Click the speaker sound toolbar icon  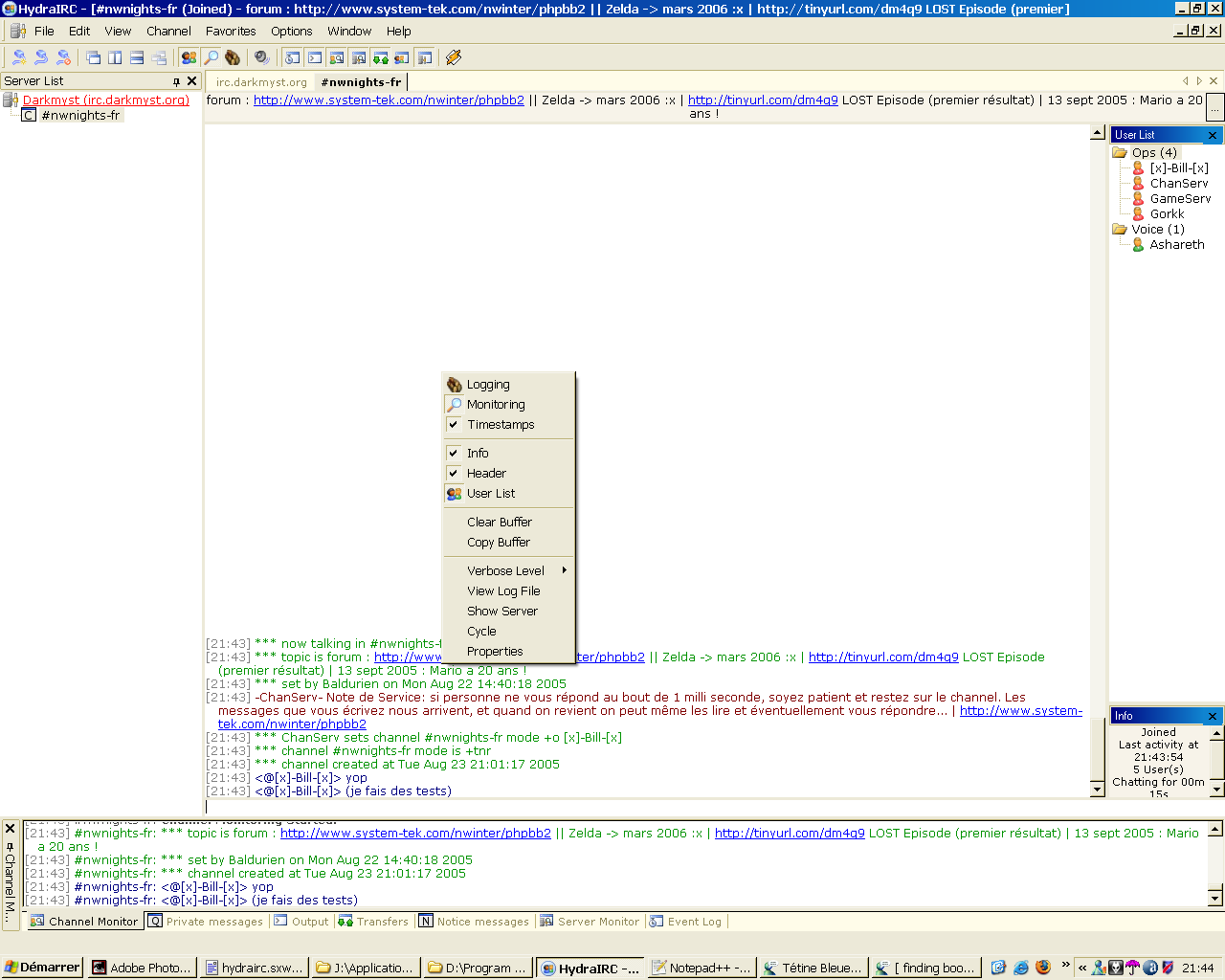(261, 57)
